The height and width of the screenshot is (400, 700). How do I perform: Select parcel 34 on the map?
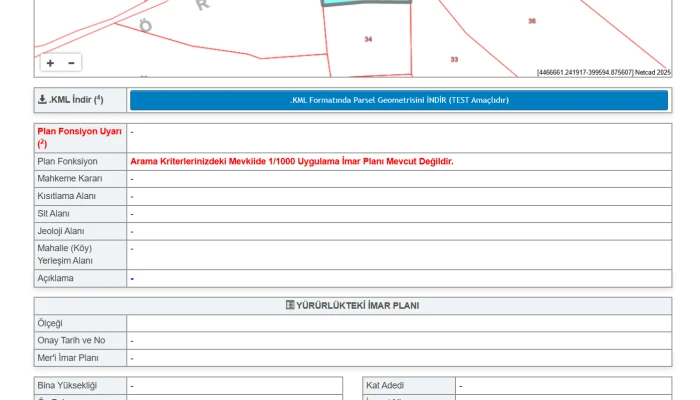[x=368, y=40]
